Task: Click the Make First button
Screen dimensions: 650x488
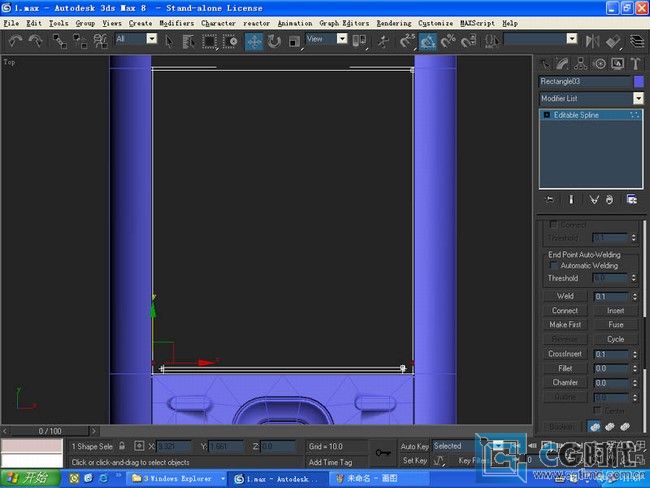Action: [x=565, y=324]
